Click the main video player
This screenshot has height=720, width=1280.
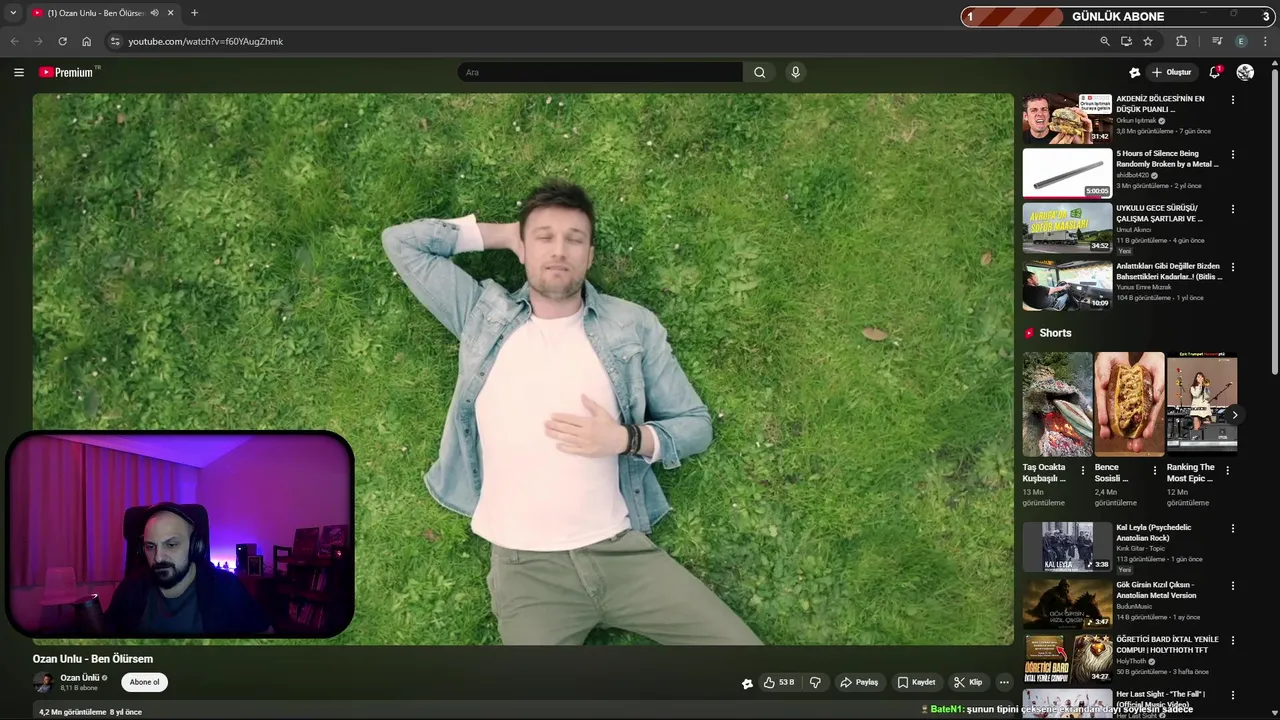(523, 369)
